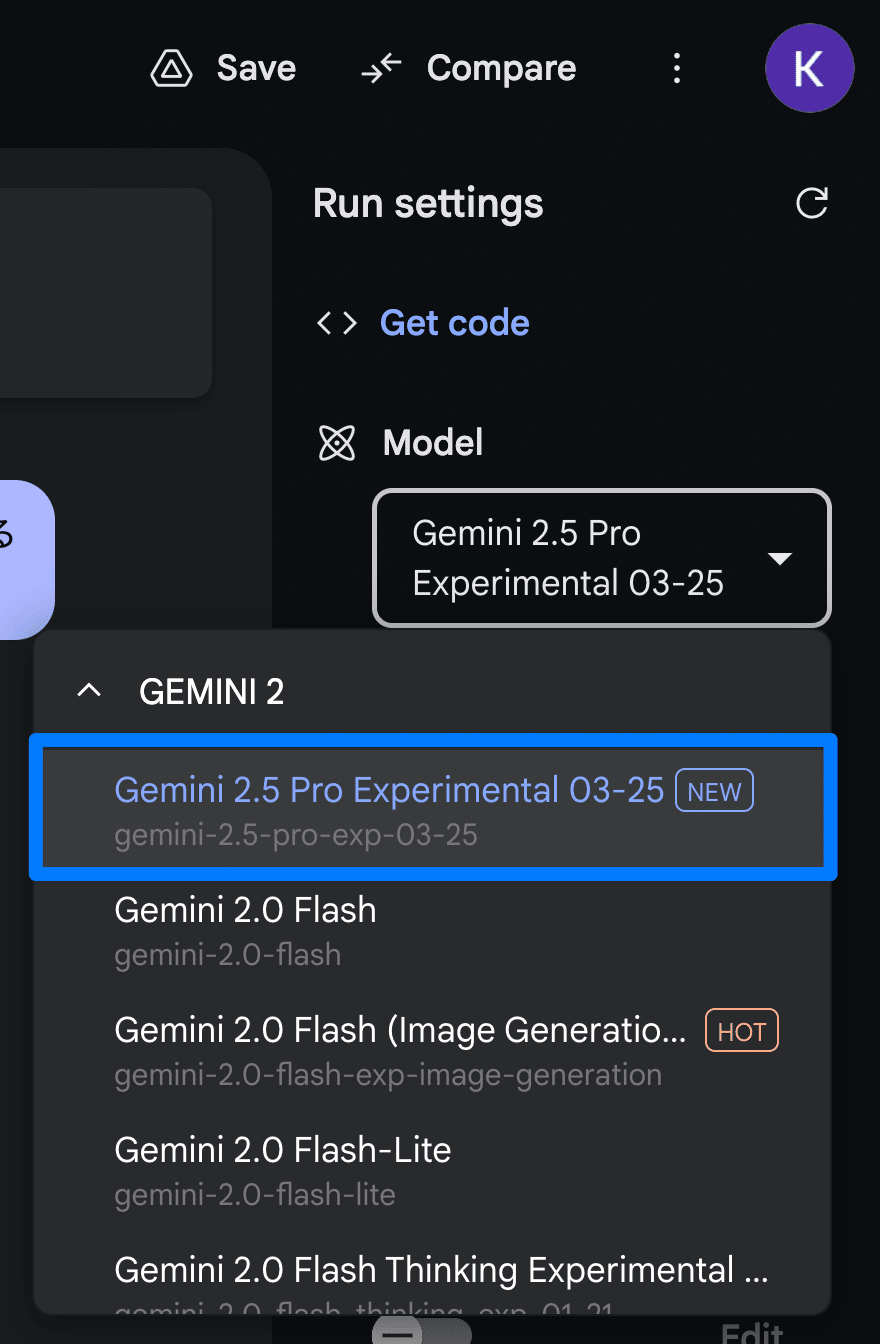Screen dimensions: 880x1344
Task: Click the code brackets icon
Action: pyautogui.click(x=337, y=323)
